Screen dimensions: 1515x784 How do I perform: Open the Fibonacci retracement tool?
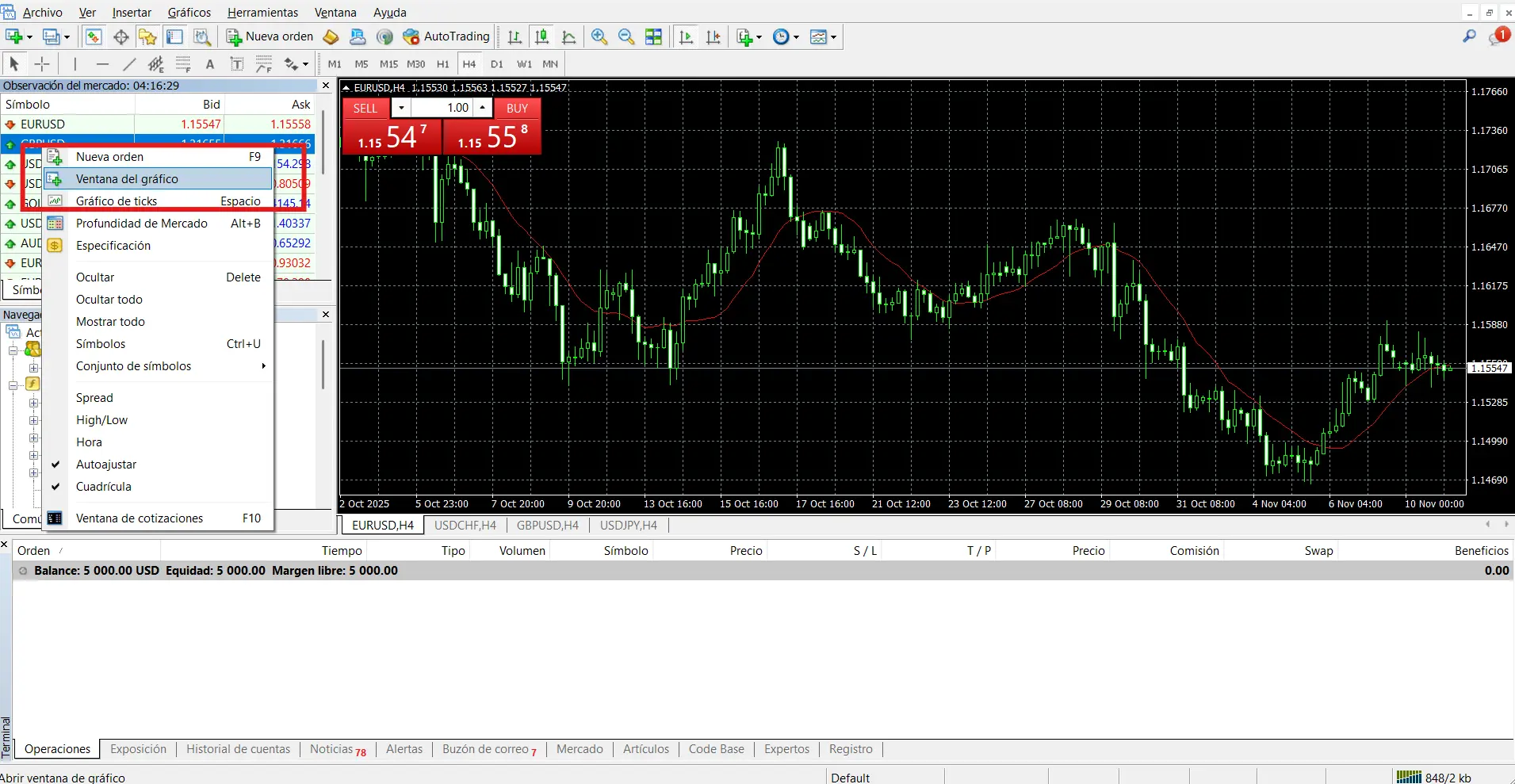[183, 64]
